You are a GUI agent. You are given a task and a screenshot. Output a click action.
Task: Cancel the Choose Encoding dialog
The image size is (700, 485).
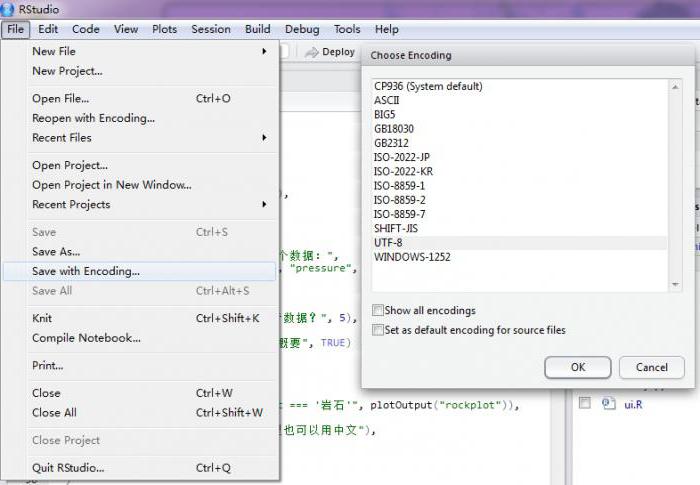coord(651,367)
